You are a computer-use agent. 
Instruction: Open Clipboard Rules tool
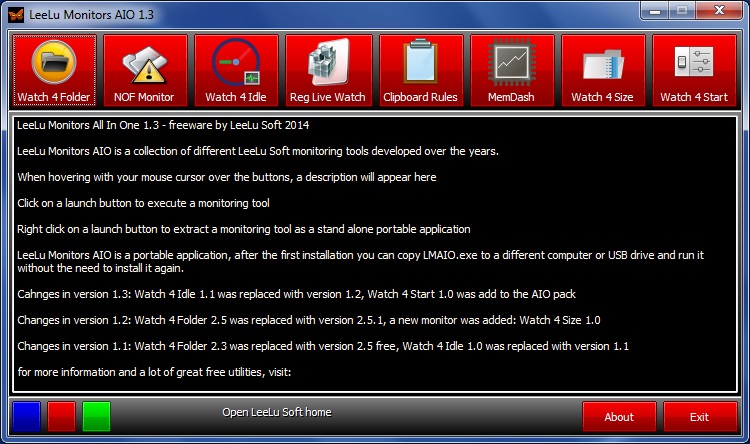(x=421, y=70)
